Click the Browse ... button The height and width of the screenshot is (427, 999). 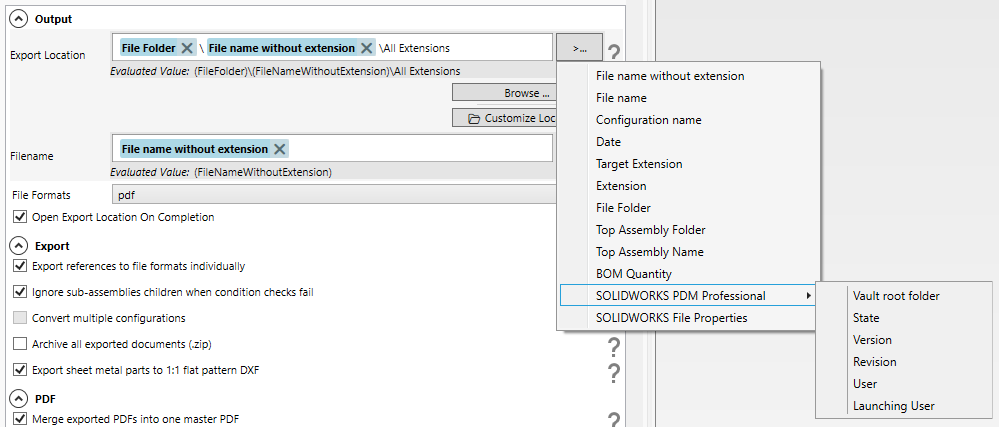click(505, 93)
